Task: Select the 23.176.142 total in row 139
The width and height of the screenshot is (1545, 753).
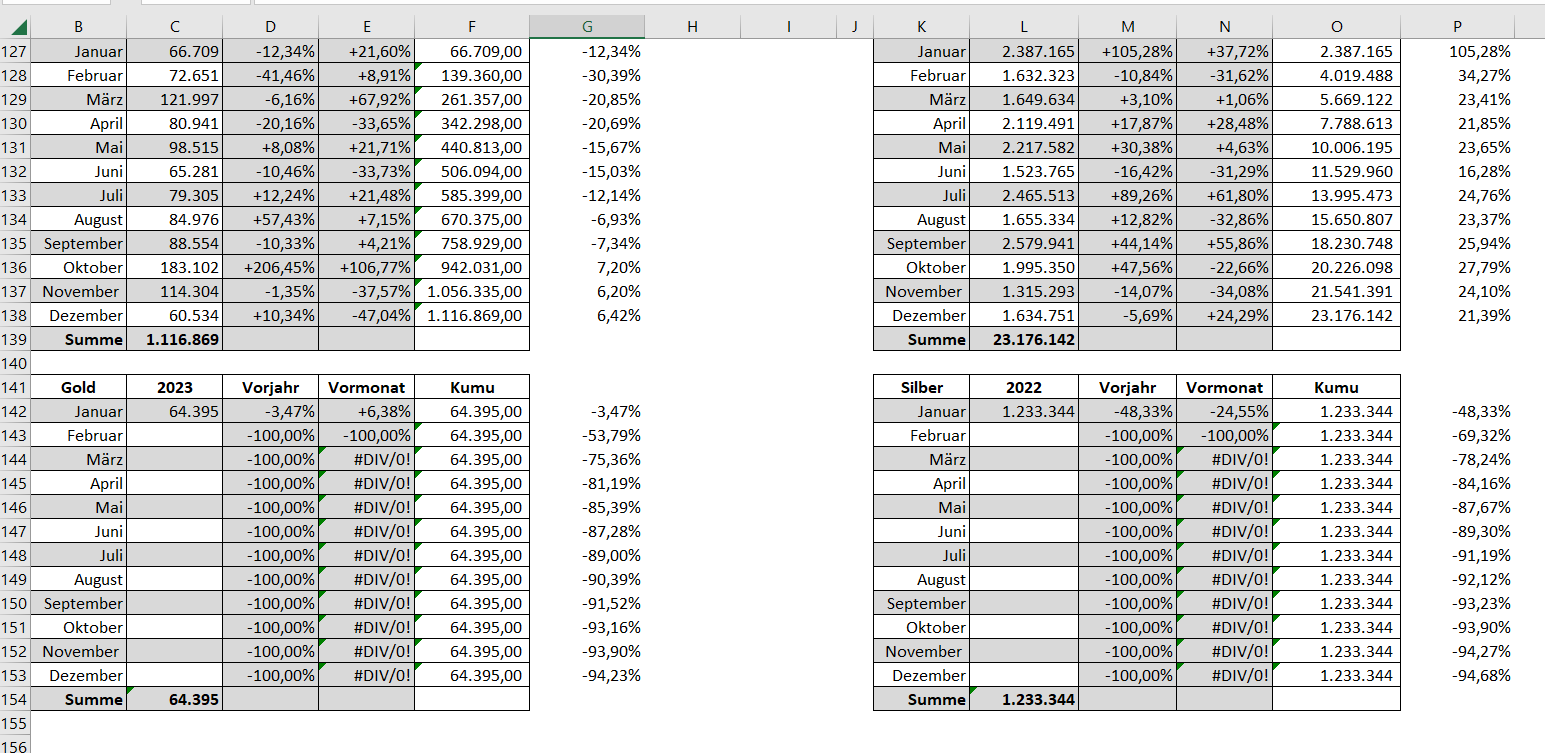Action: pos(1024,340)
